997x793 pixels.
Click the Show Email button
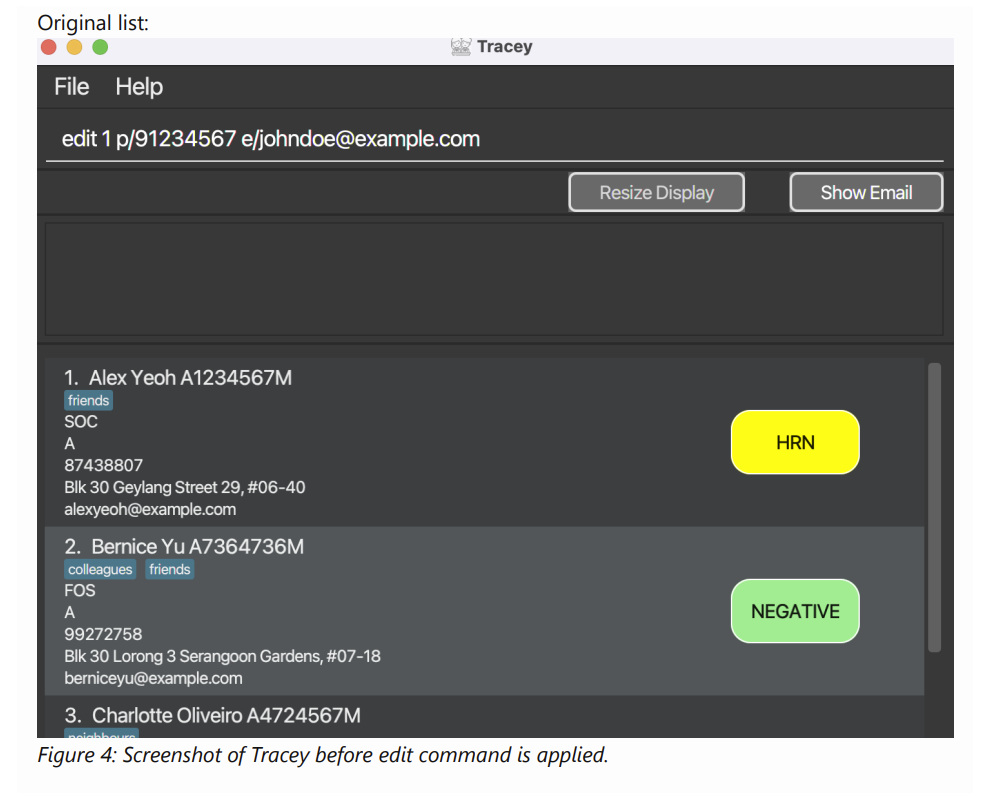(x=866, y=192)
